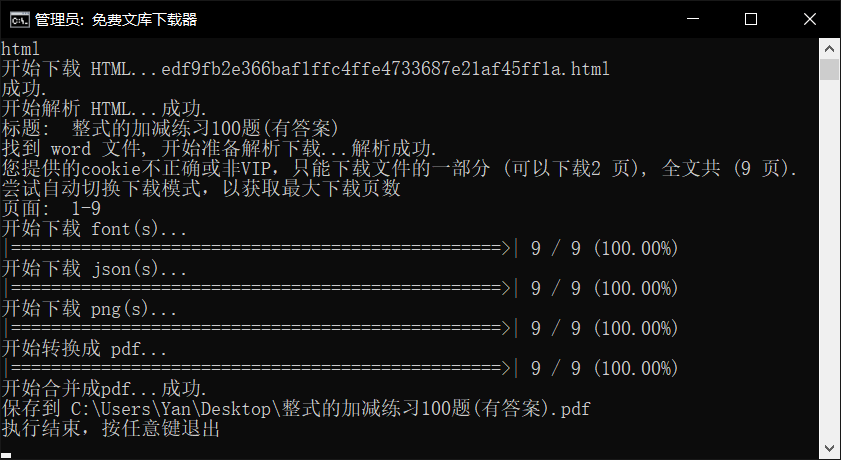Maximize the console window
Image resolution: width=841 pixels, height=460 pixels.
pos(751,19)
